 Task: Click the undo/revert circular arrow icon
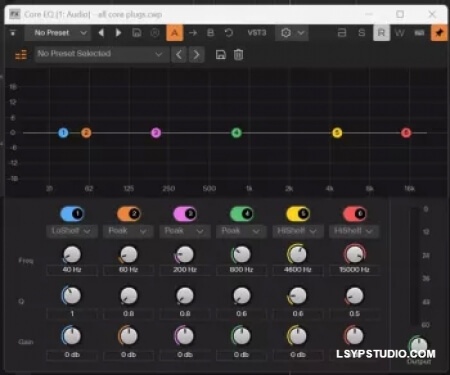click(229, 33)
